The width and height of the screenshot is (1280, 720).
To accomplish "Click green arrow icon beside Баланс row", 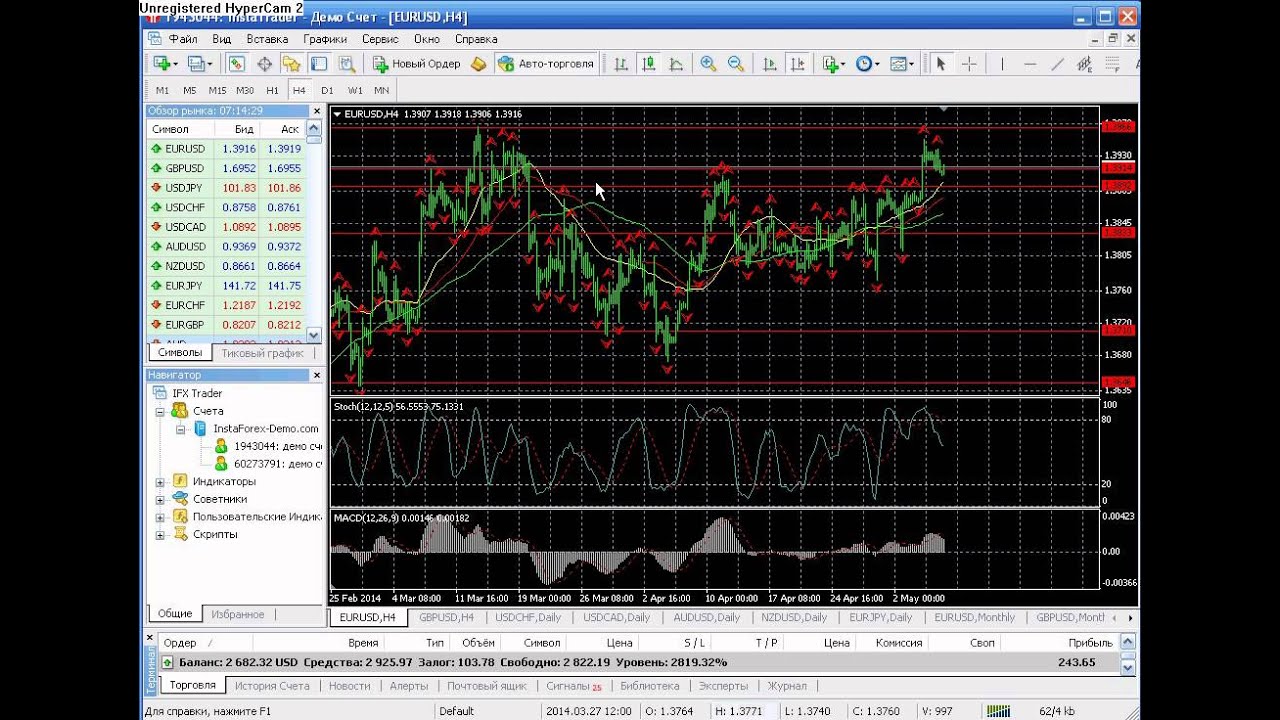I will click(167, 662).
